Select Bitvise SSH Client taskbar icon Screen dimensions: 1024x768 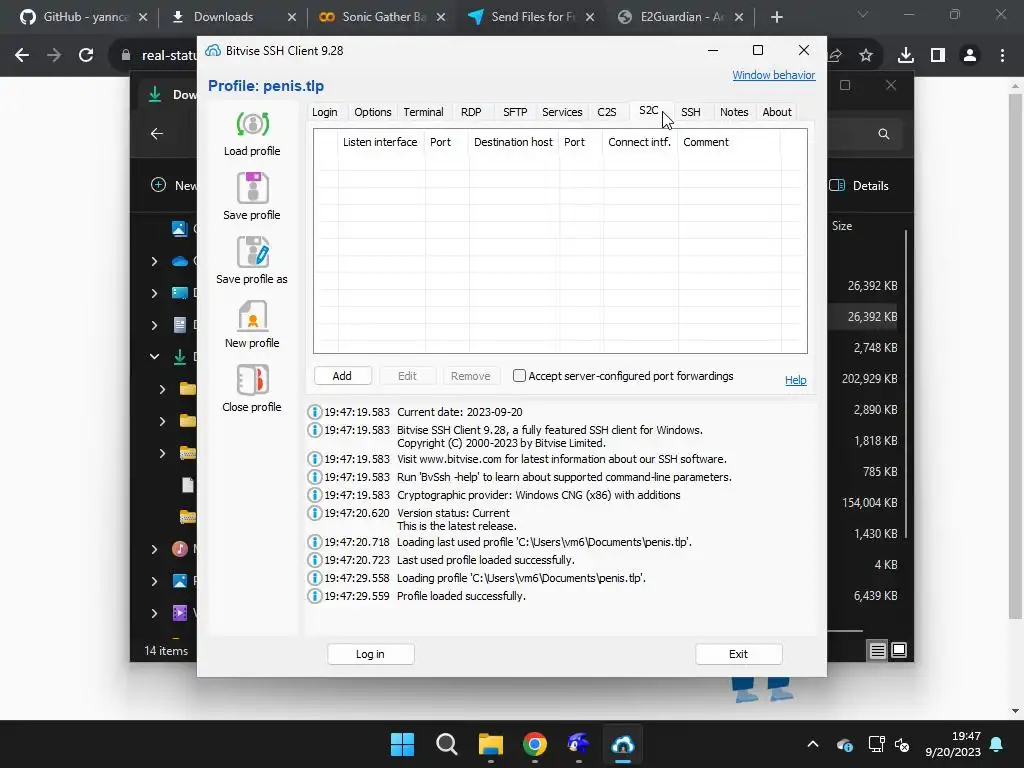point(623,744)
